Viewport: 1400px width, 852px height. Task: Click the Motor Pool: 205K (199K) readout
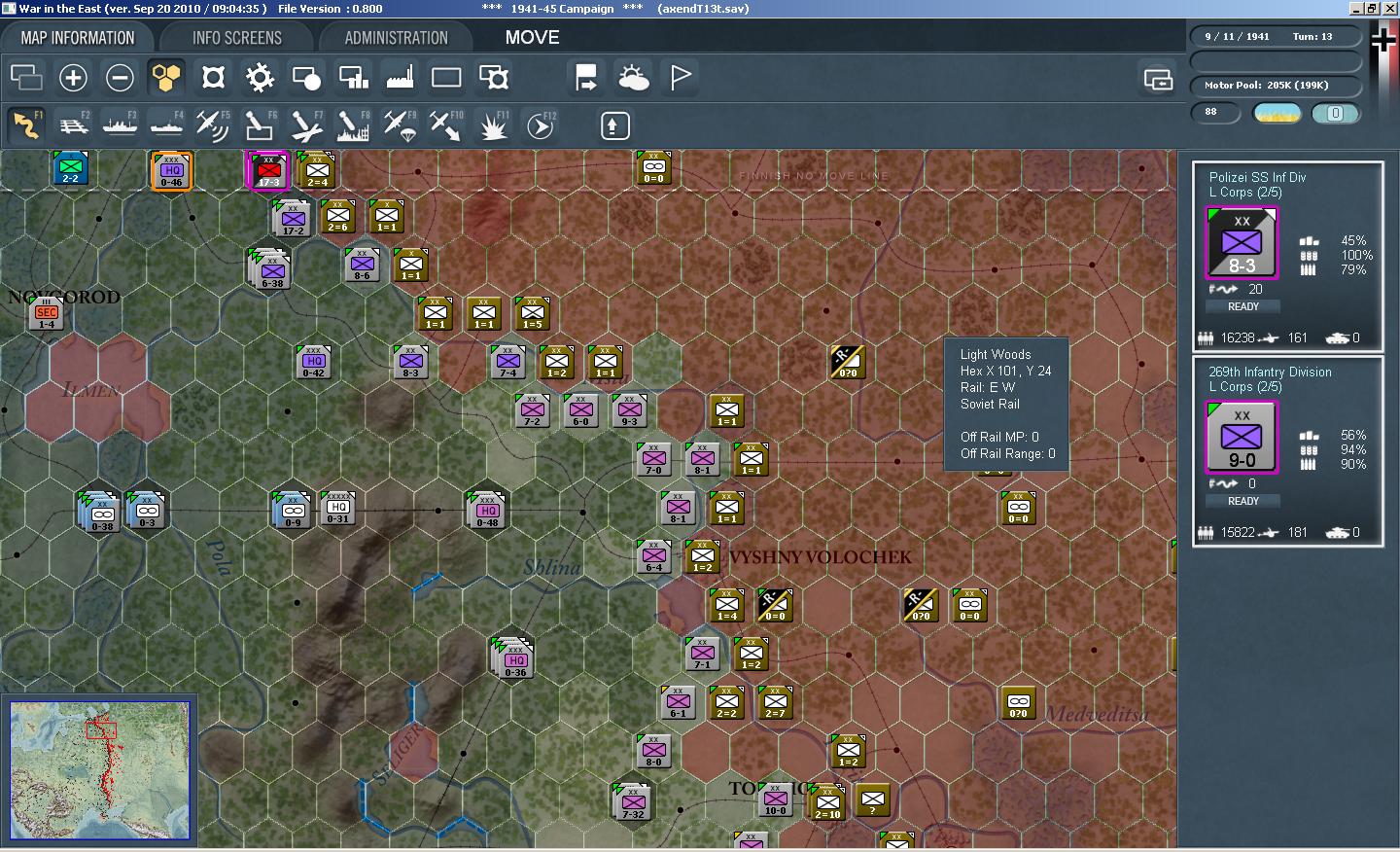(1275, 86)
